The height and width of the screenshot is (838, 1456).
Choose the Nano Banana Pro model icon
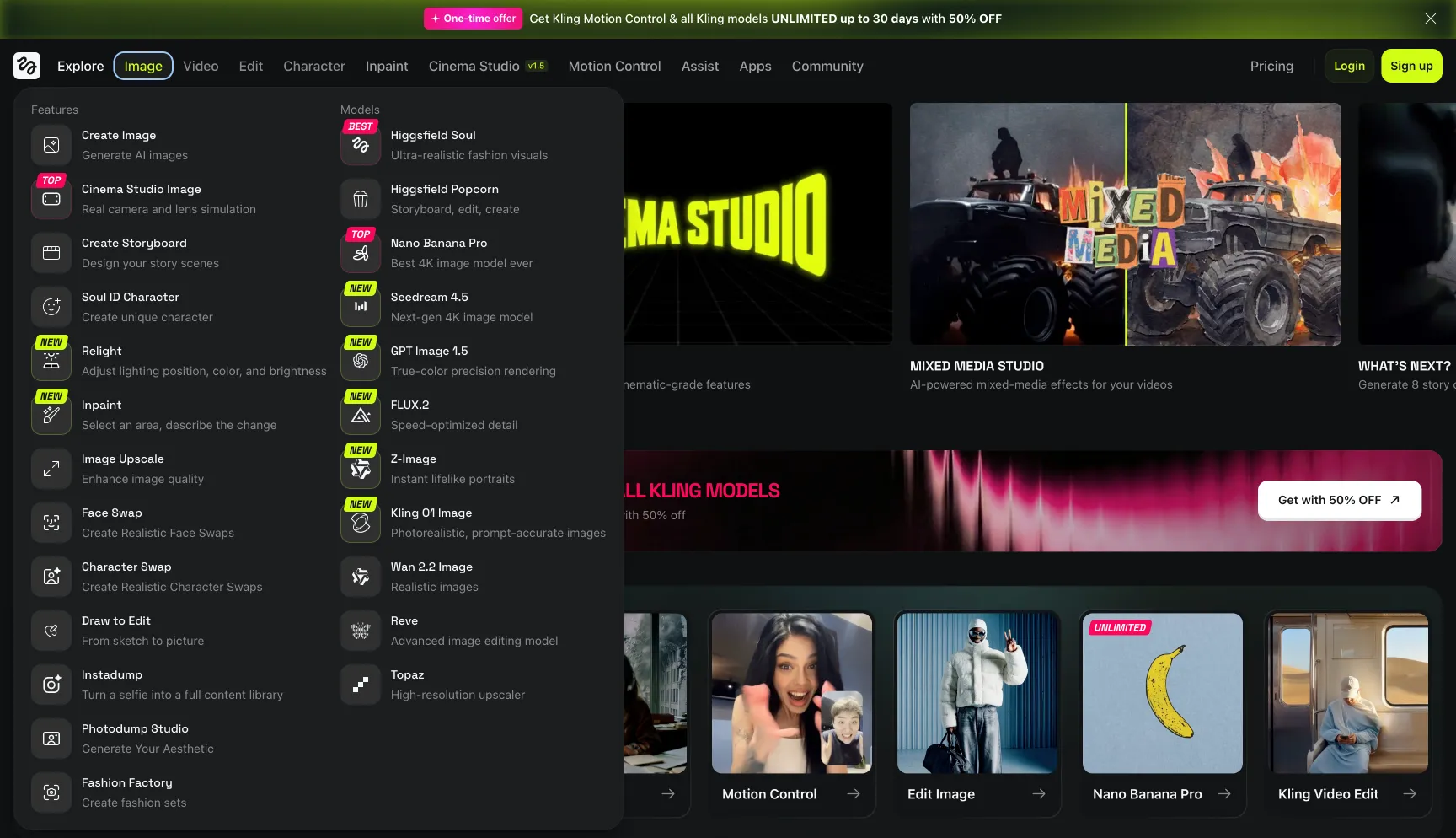[361, 253]
